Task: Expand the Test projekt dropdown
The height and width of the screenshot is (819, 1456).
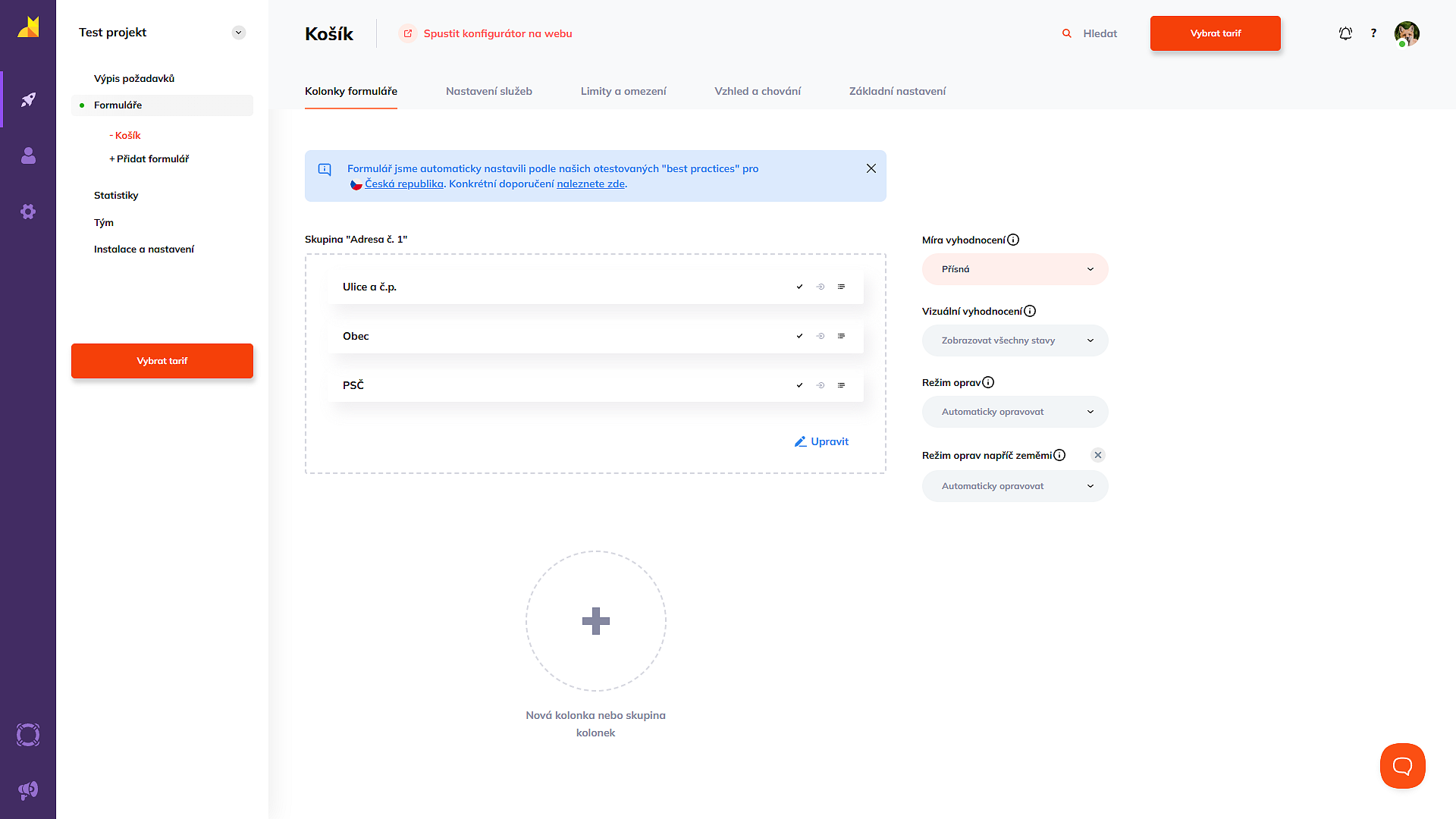Action: click(239, 33)
